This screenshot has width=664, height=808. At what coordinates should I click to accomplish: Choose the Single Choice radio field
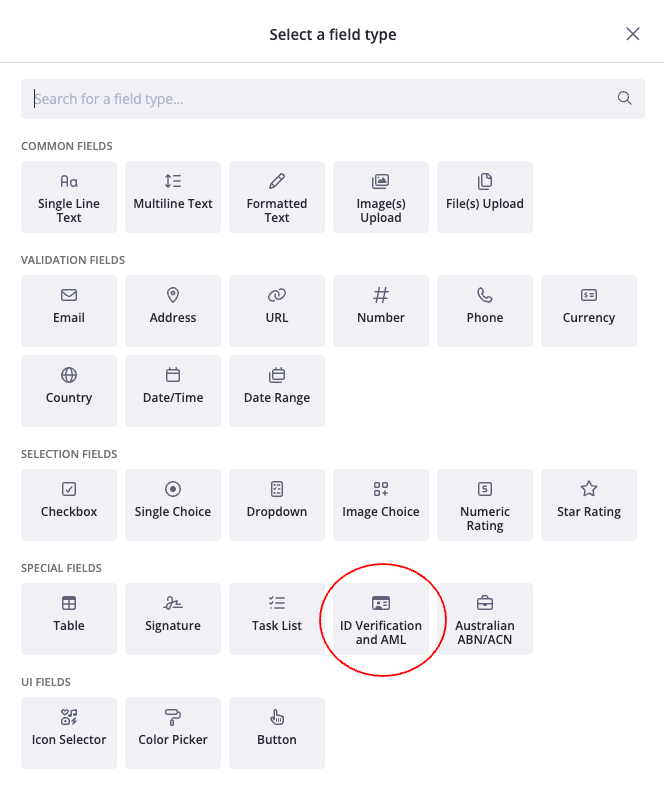pos(173,505)
